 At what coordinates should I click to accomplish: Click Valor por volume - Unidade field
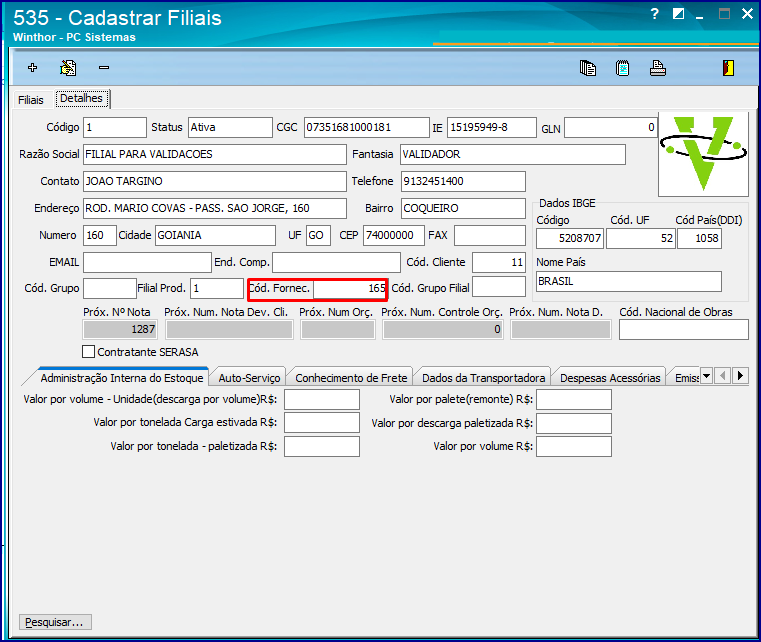322,400
